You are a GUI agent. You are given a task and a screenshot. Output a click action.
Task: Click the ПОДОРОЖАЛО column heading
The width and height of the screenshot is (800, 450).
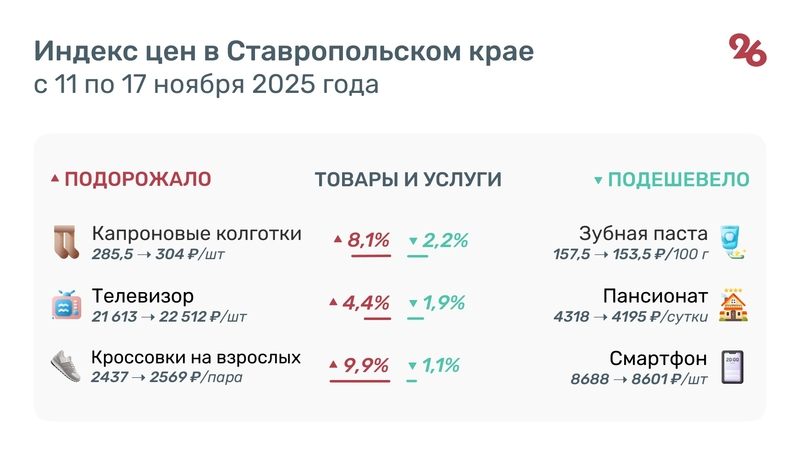[137, 180]
